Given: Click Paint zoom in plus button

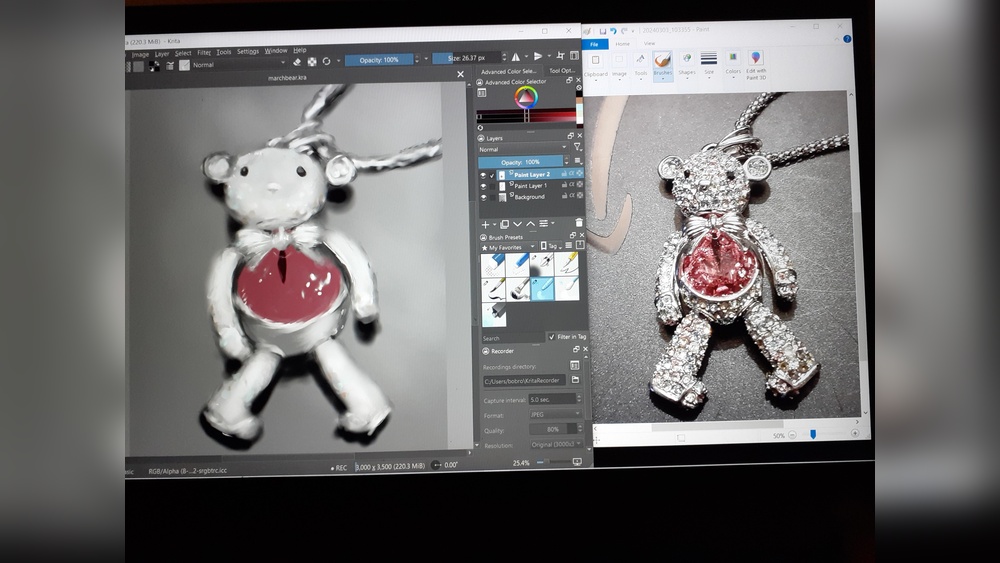Looking at the screenshot, I should [855, 433].
